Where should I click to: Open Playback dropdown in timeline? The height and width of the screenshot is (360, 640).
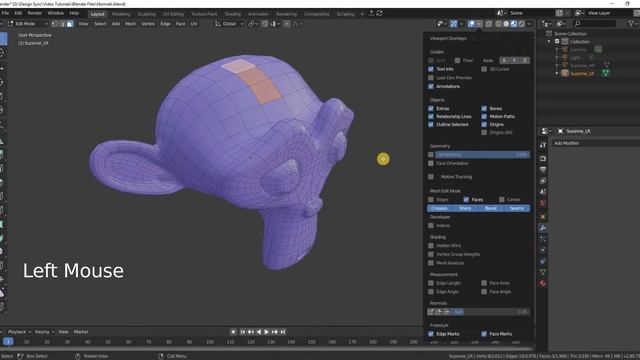20,332
